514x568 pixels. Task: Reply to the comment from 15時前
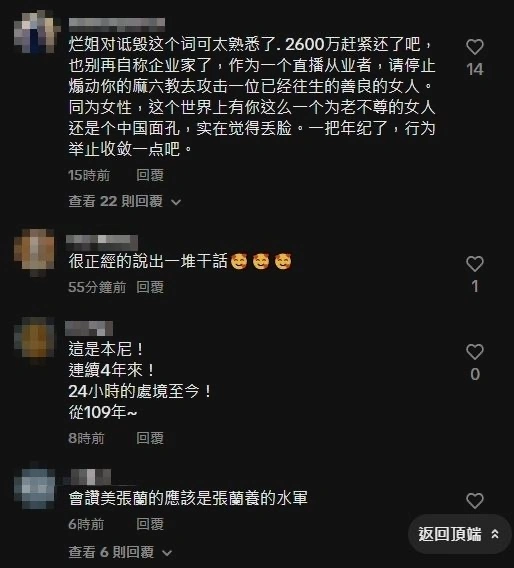pyautogui.click(x=150, y=175)
